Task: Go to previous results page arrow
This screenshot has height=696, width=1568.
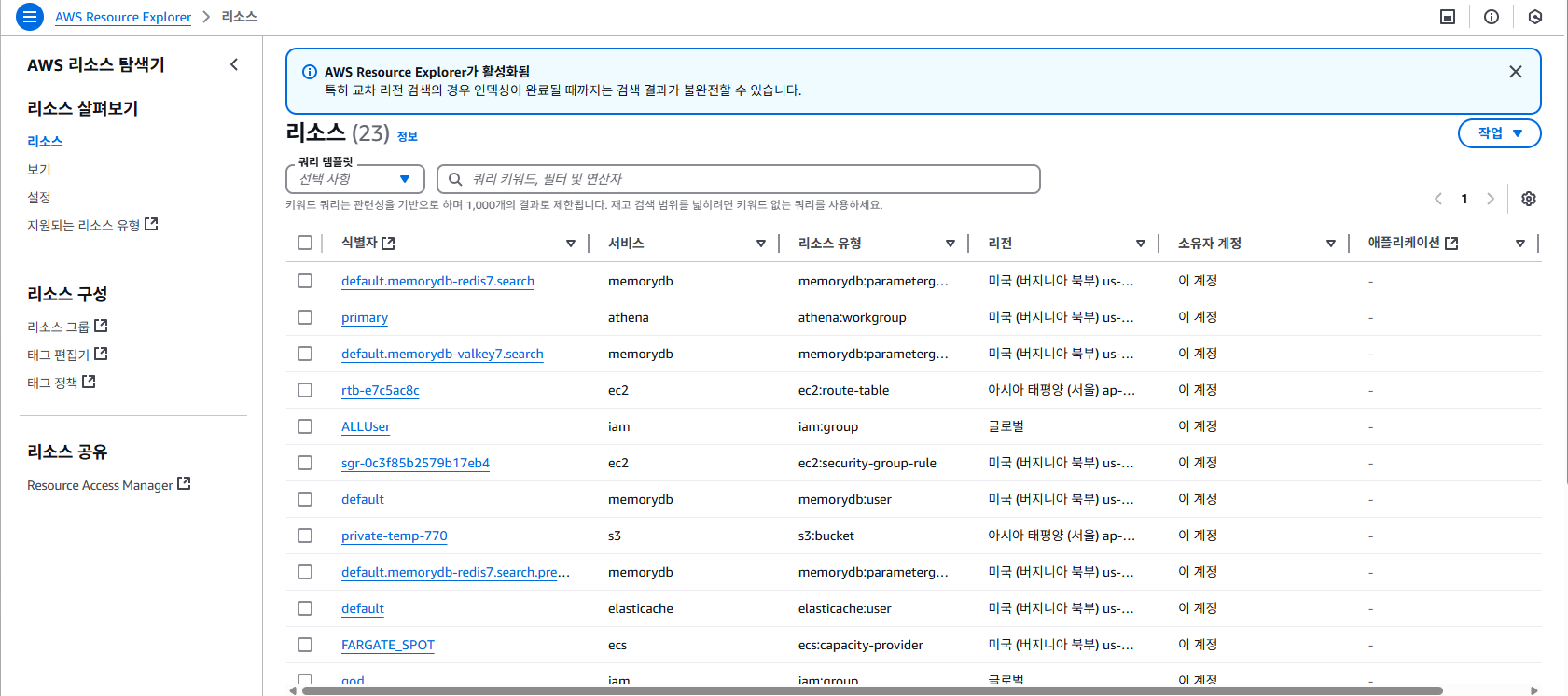Action: click(x=1438, y=199)
